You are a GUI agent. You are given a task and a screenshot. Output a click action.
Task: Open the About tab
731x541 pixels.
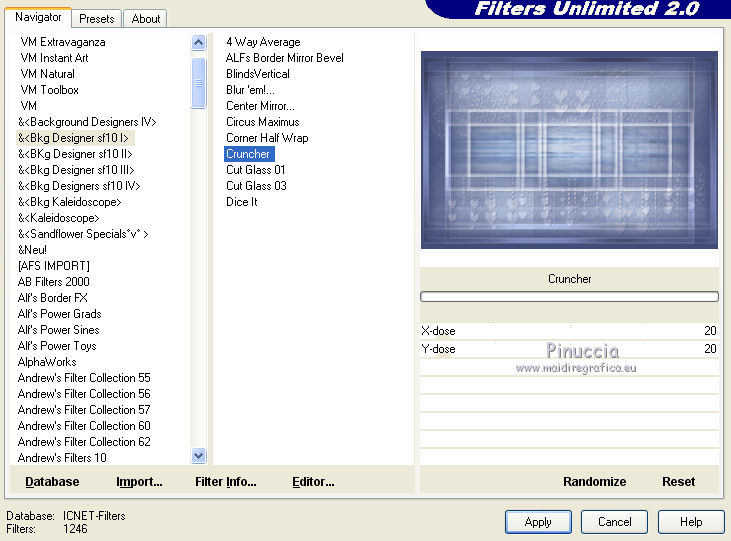[145, 19]
